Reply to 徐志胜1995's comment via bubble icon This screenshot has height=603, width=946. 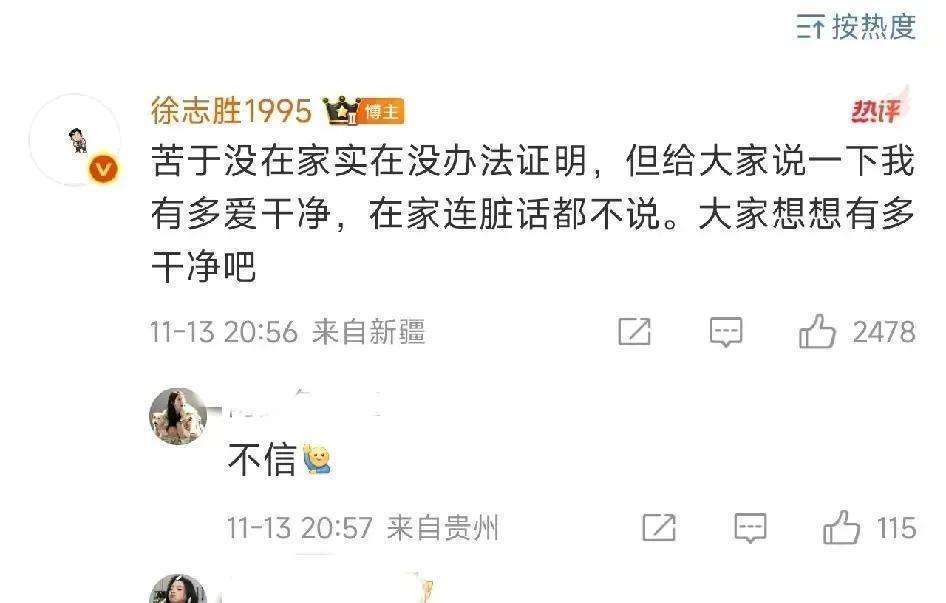coord(726,332)
